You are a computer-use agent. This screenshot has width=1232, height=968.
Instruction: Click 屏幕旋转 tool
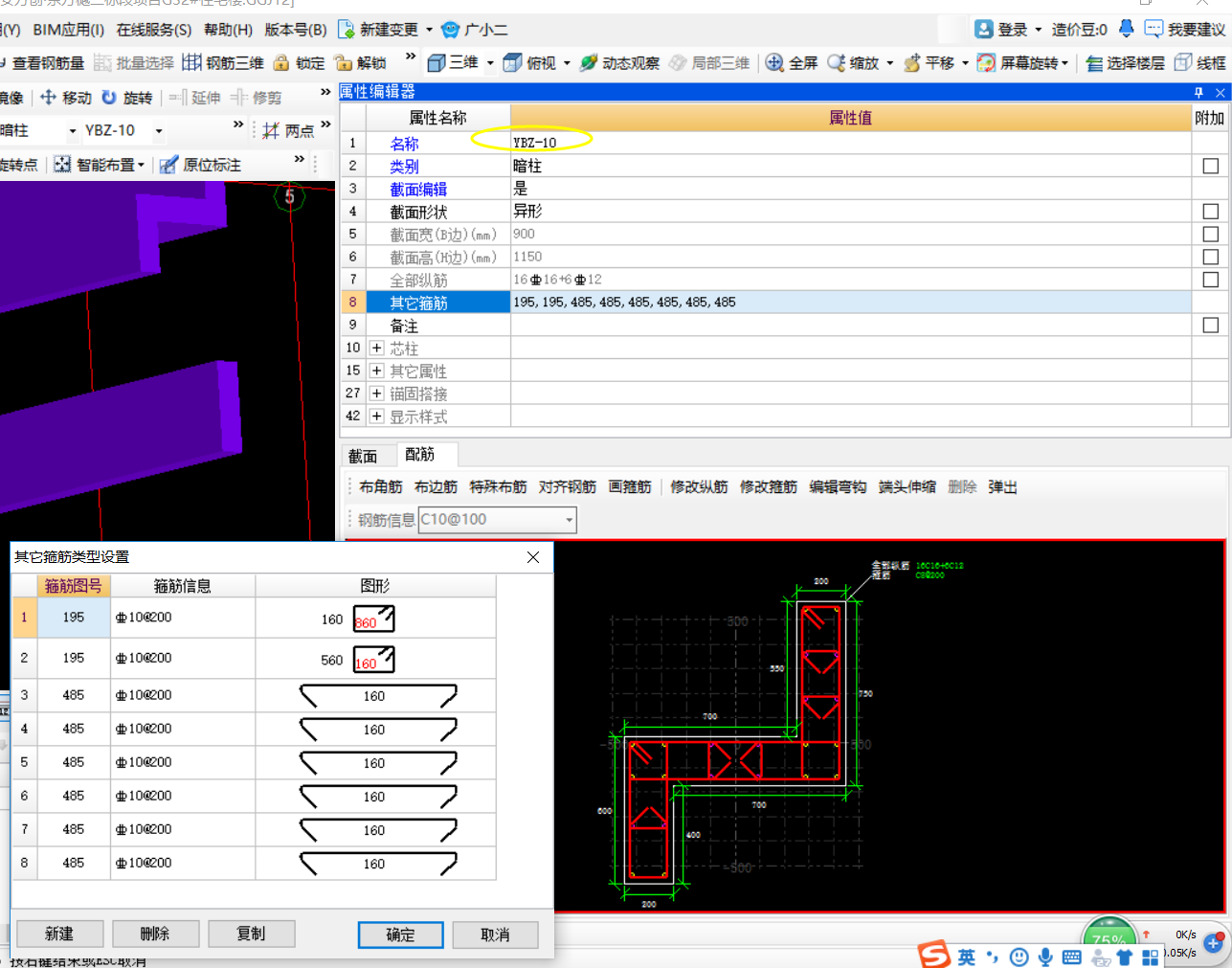(1018, 63)
